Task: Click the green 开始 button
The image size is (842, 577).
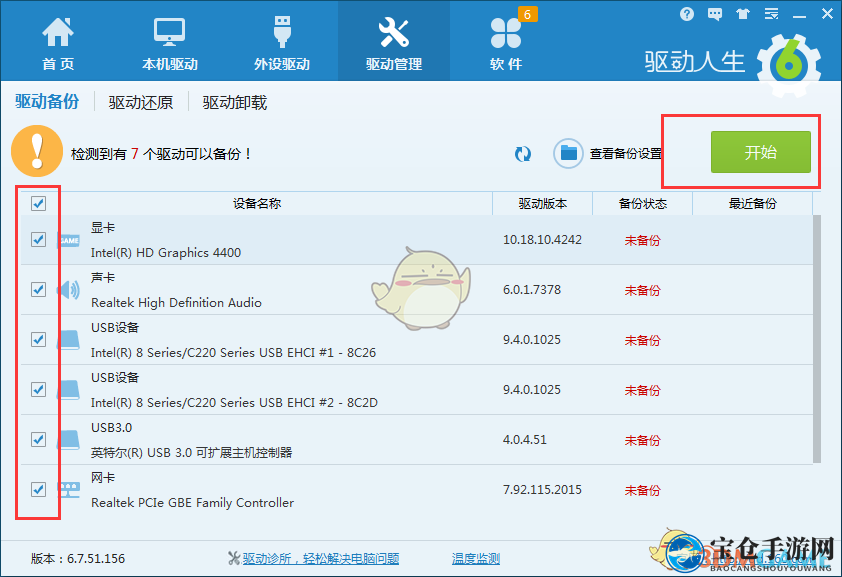Action: 760,152
